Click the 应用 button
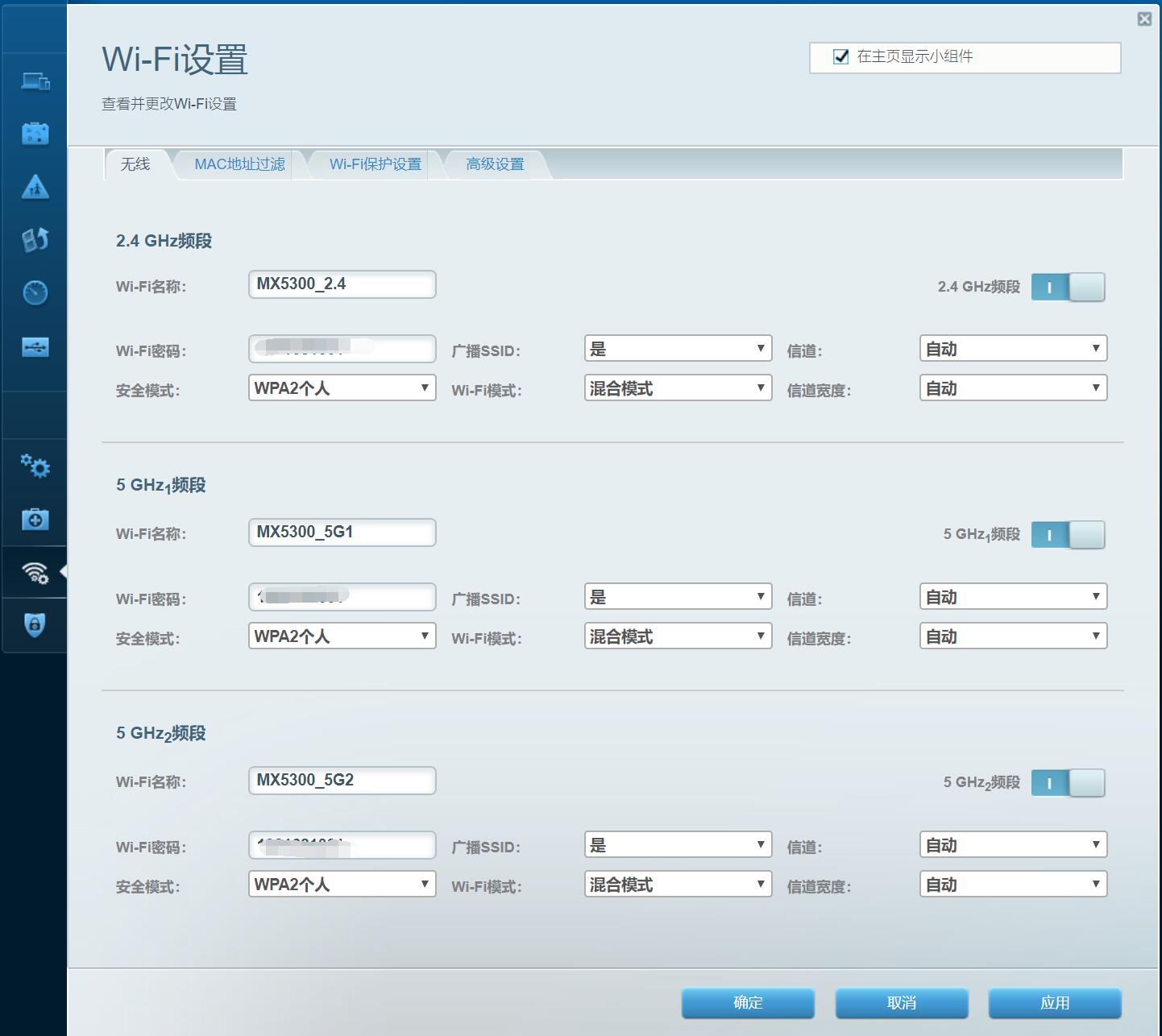The width and height of the screenshot is (1162, 1036). [x=1056, y=1002]
